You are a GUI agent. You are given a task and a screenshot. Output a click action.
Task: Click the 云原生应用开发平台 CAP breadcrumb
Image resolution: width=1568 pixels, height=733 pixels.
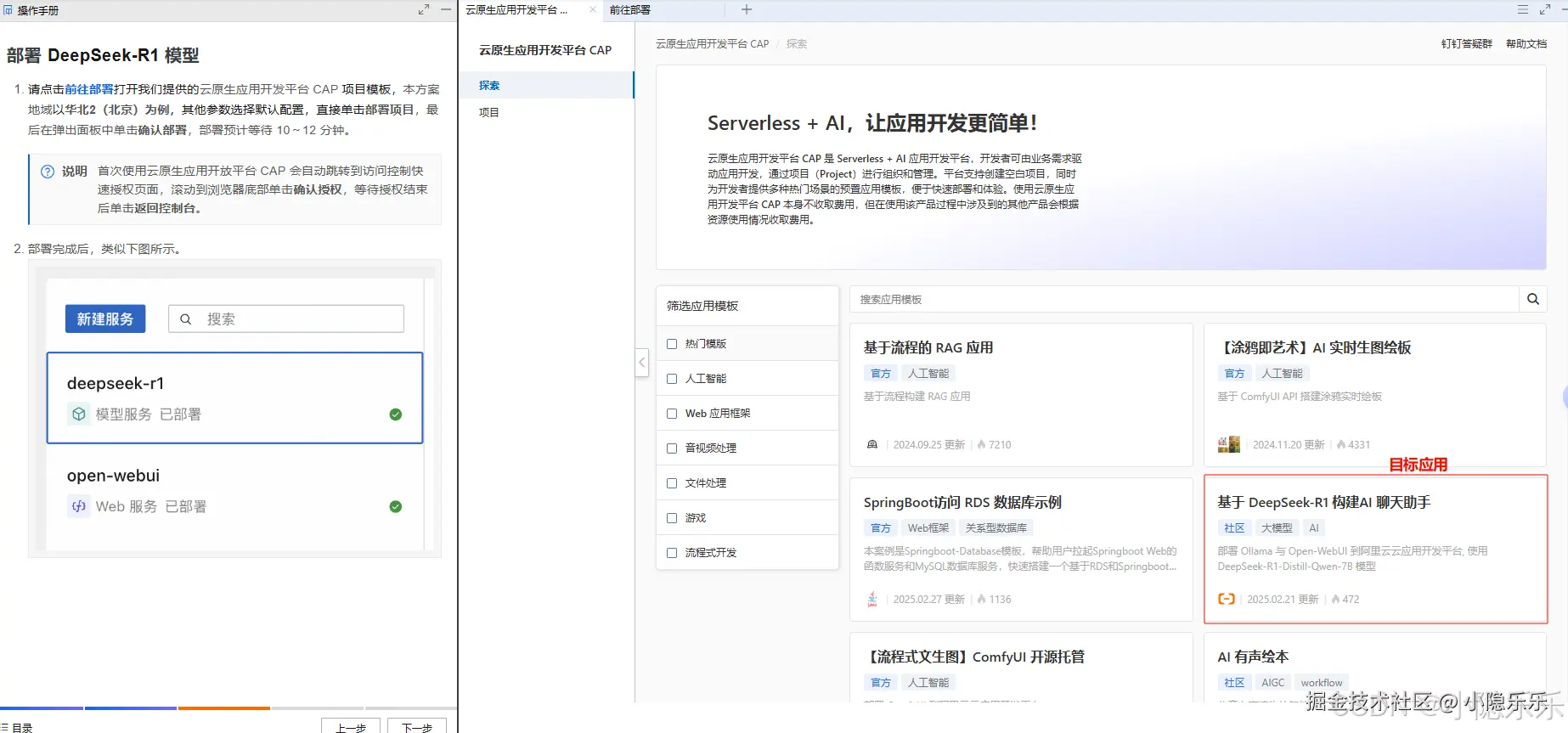712,44
